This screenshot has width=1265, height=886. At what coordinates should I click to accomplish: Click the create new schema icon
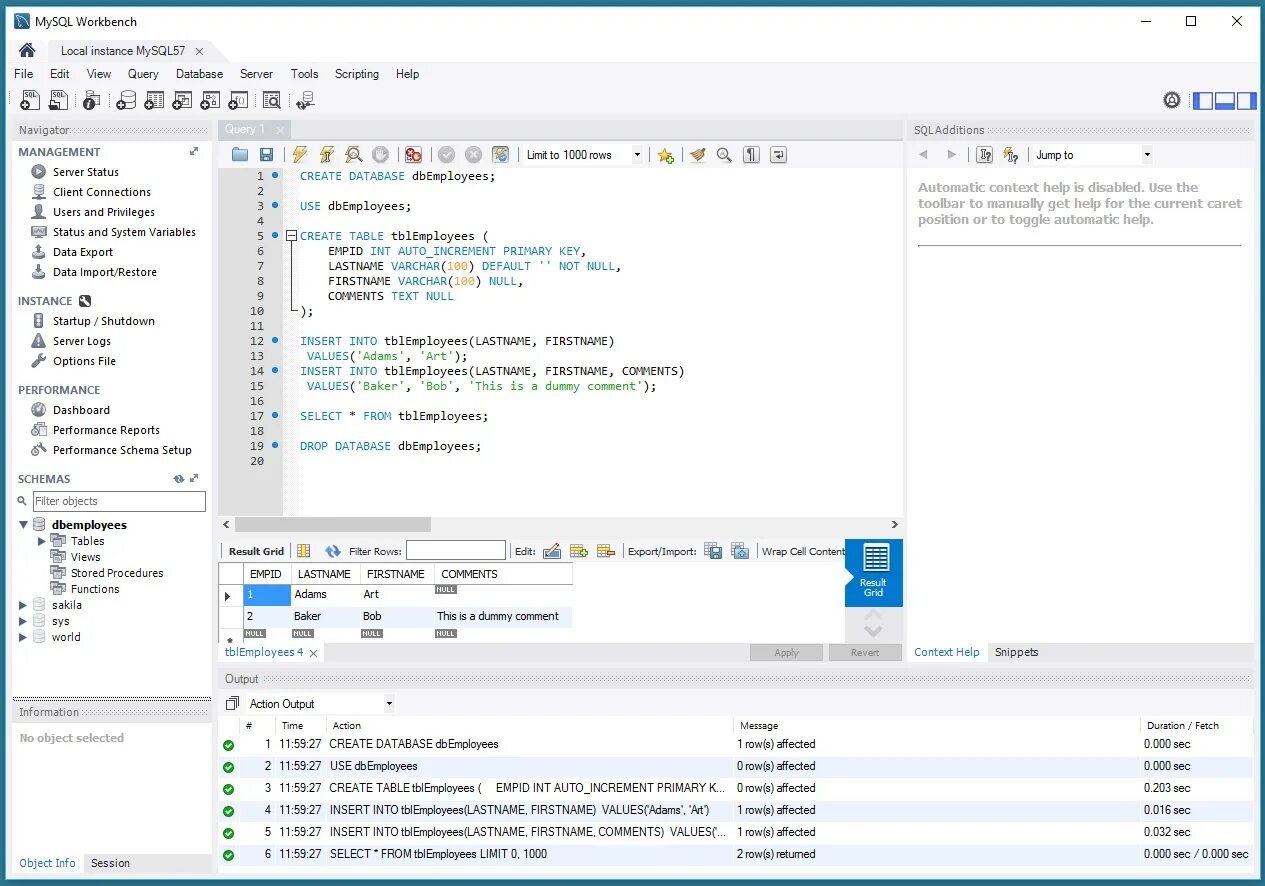[x=126, y=100]
